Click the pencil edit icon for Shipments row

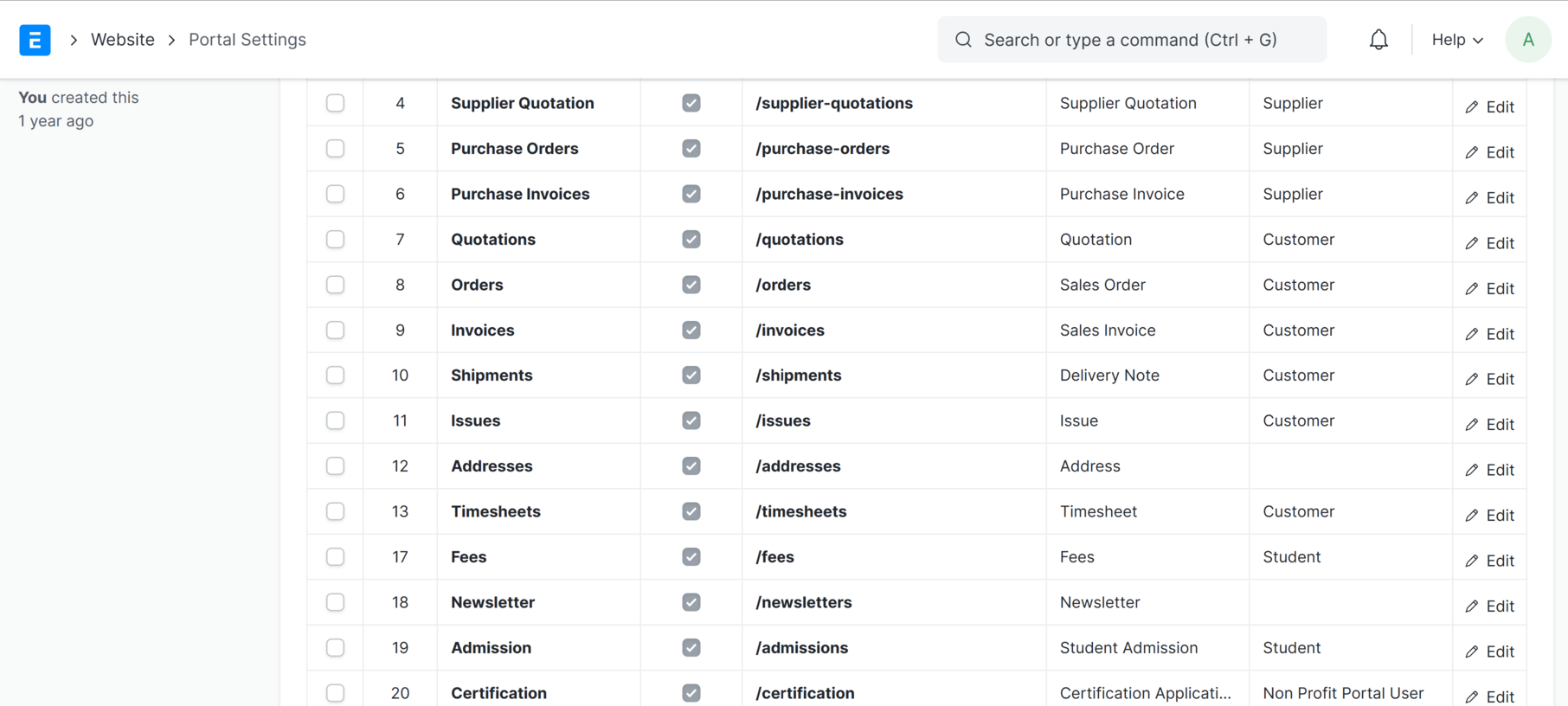coord(1472,379)
